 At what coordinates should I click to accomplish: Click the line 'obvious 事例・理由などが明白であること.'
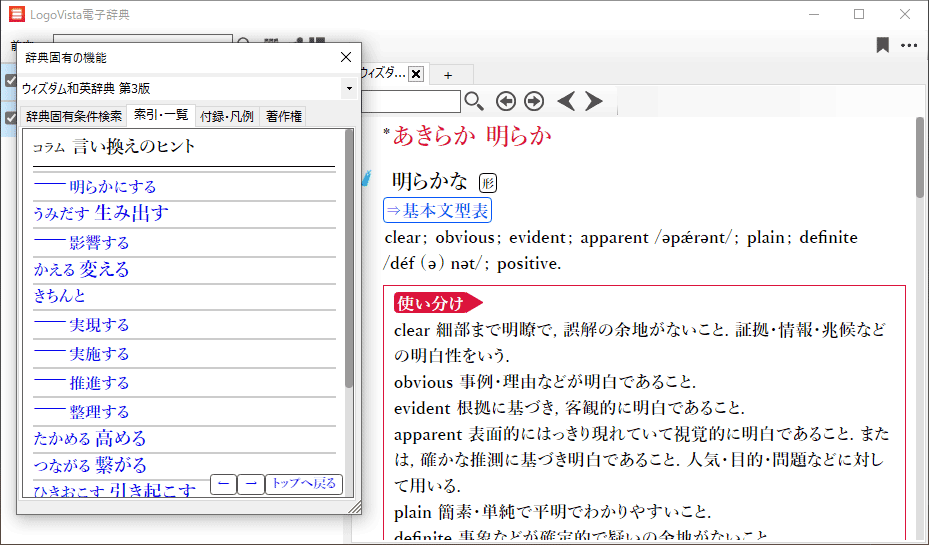pyautogui.click(x=545, y=382)
